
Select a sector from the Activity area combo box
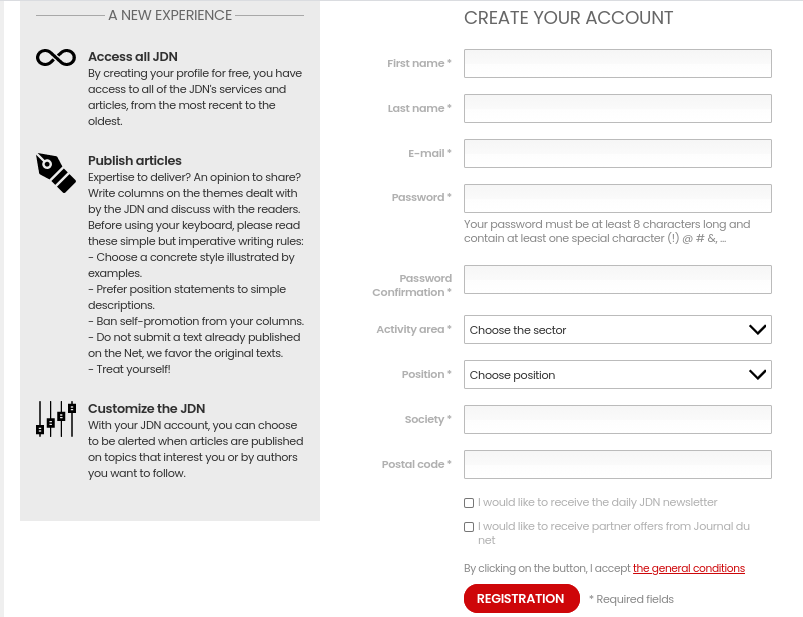[617, 329]
